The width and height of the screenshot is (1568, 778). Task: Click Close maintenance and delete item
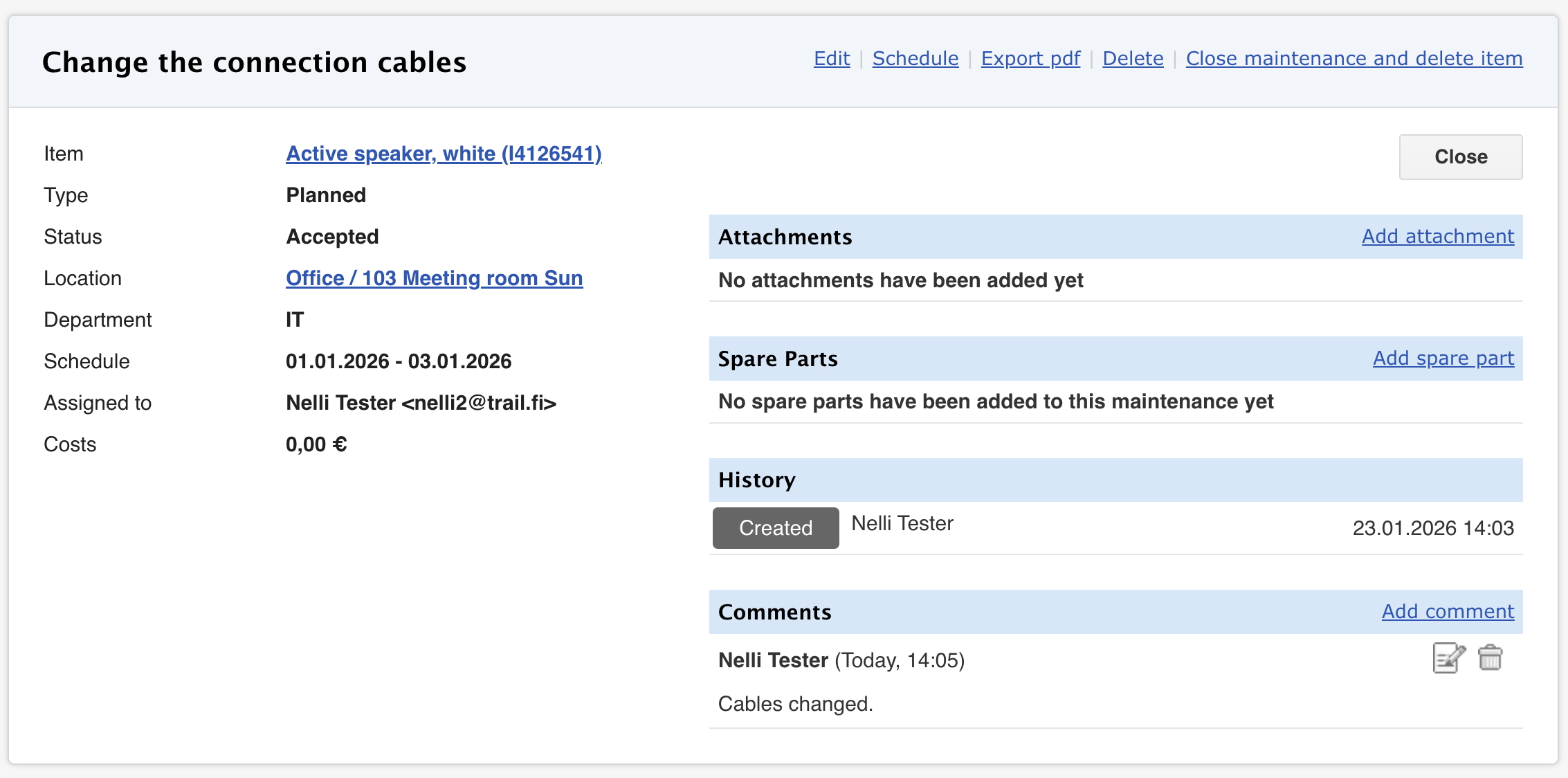(1353, 59)
